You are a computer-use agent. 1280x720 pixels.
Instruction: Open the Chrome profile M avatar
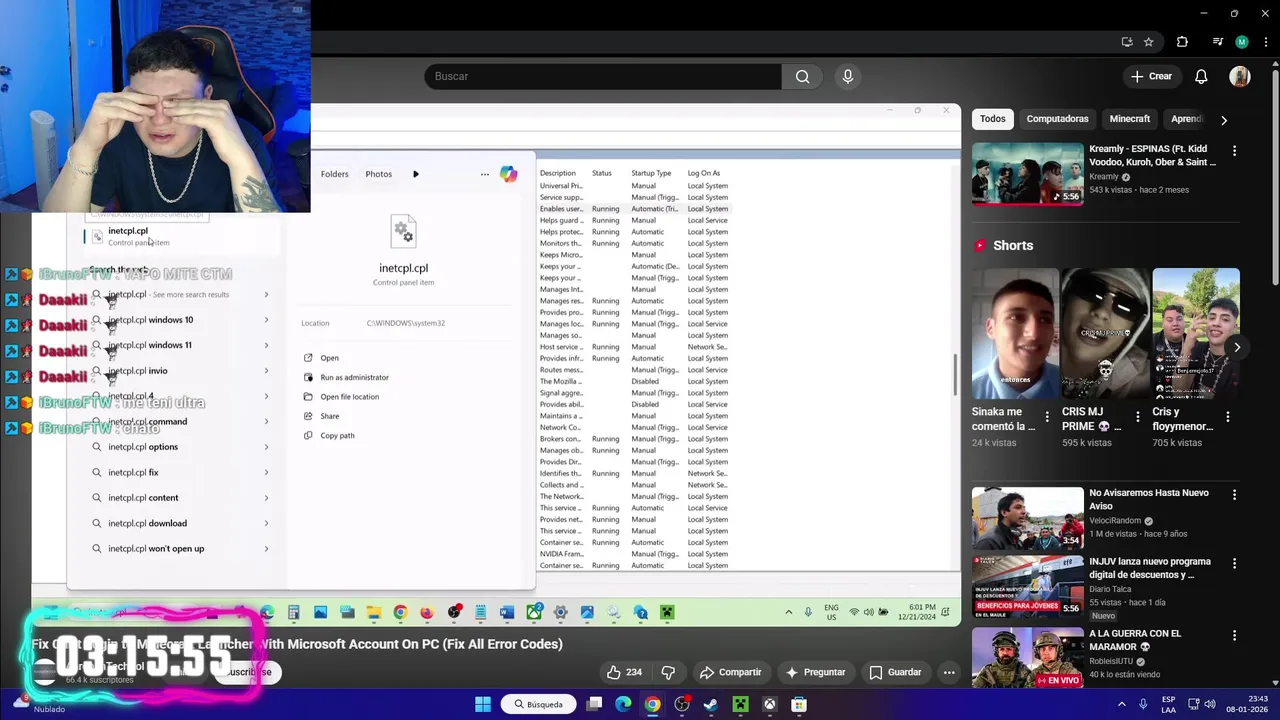point(1242,42)
